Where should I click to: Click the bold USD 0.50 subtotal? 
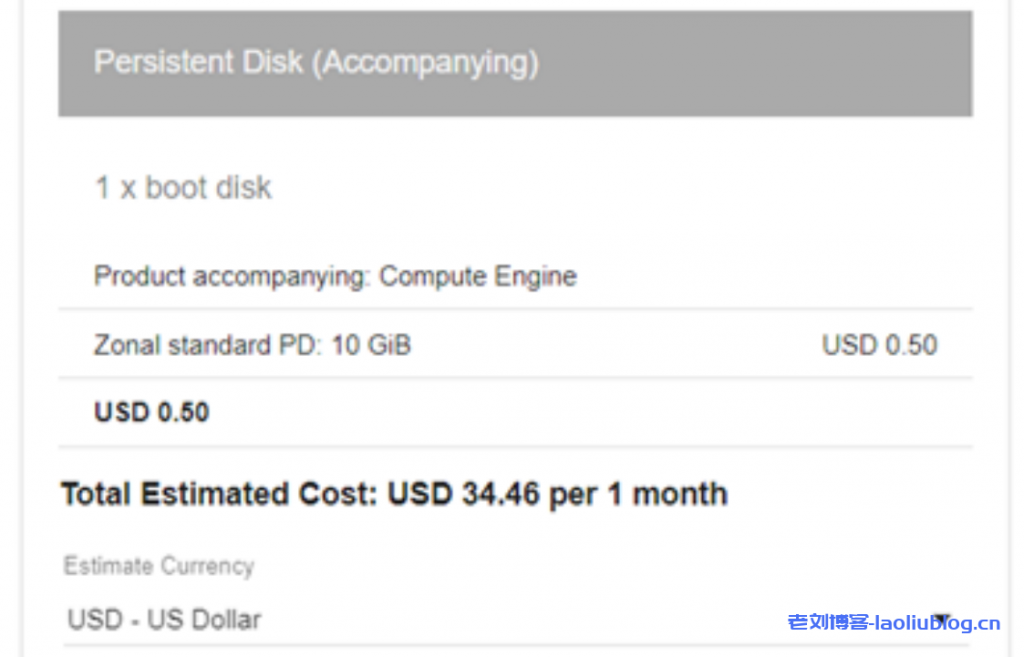pyautogui.click(x=151, y=412)
